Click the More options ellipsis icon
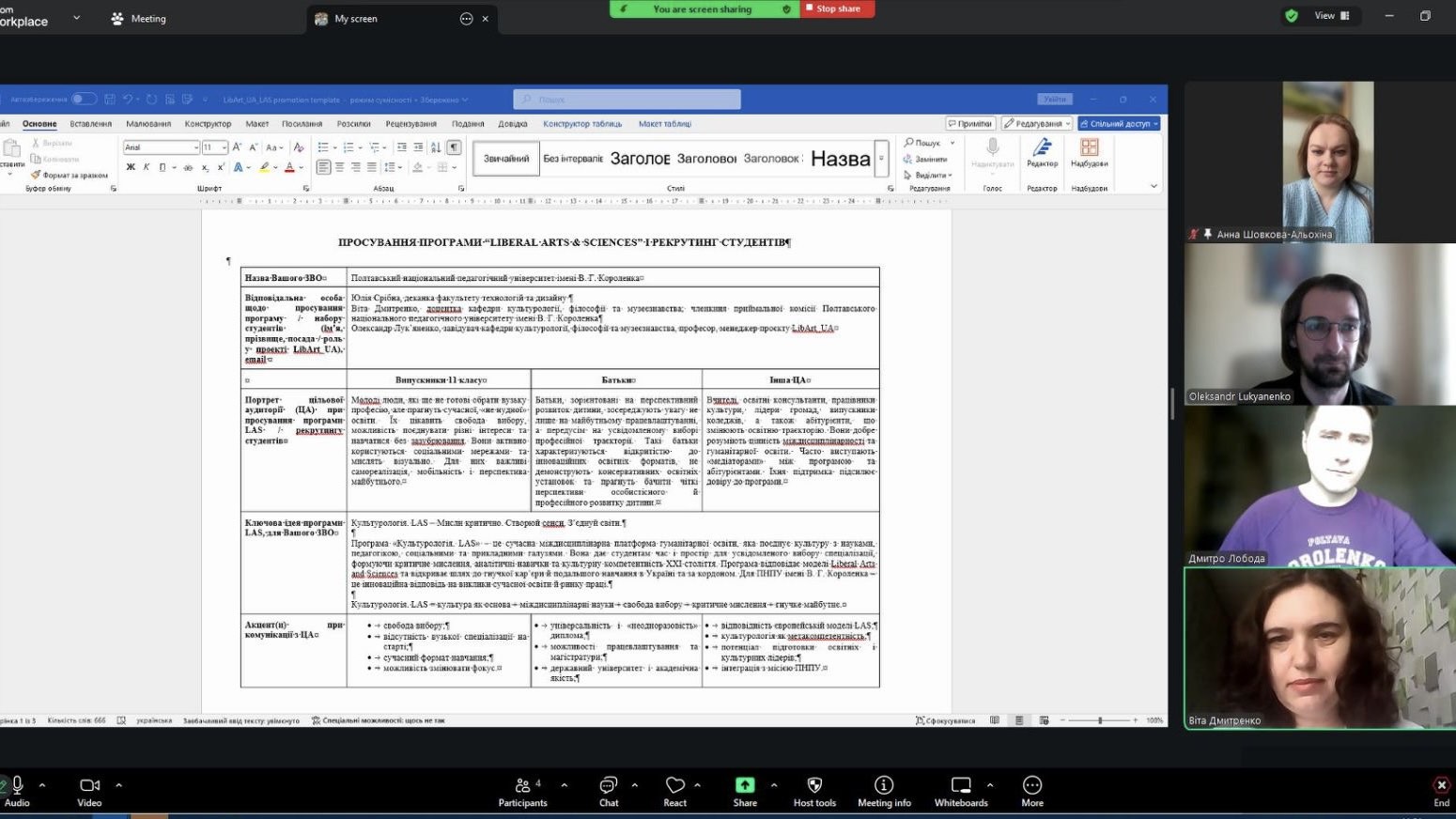1456x819 pixels. (x=1031, y=791)
